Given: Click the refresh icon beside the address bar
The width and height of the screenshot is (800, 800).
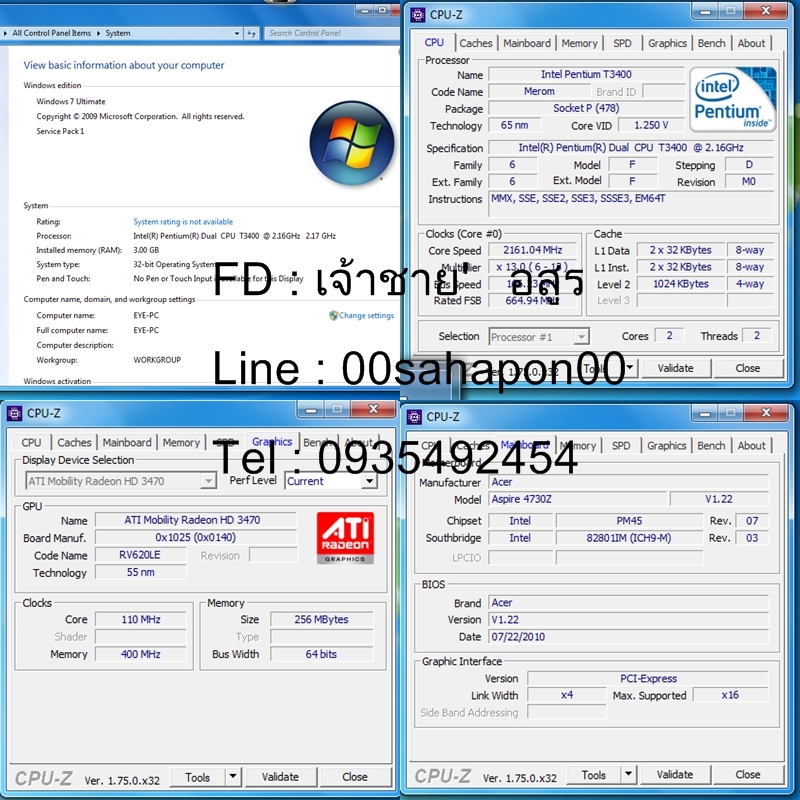Looking at the screenshot, I should [252, 33].
